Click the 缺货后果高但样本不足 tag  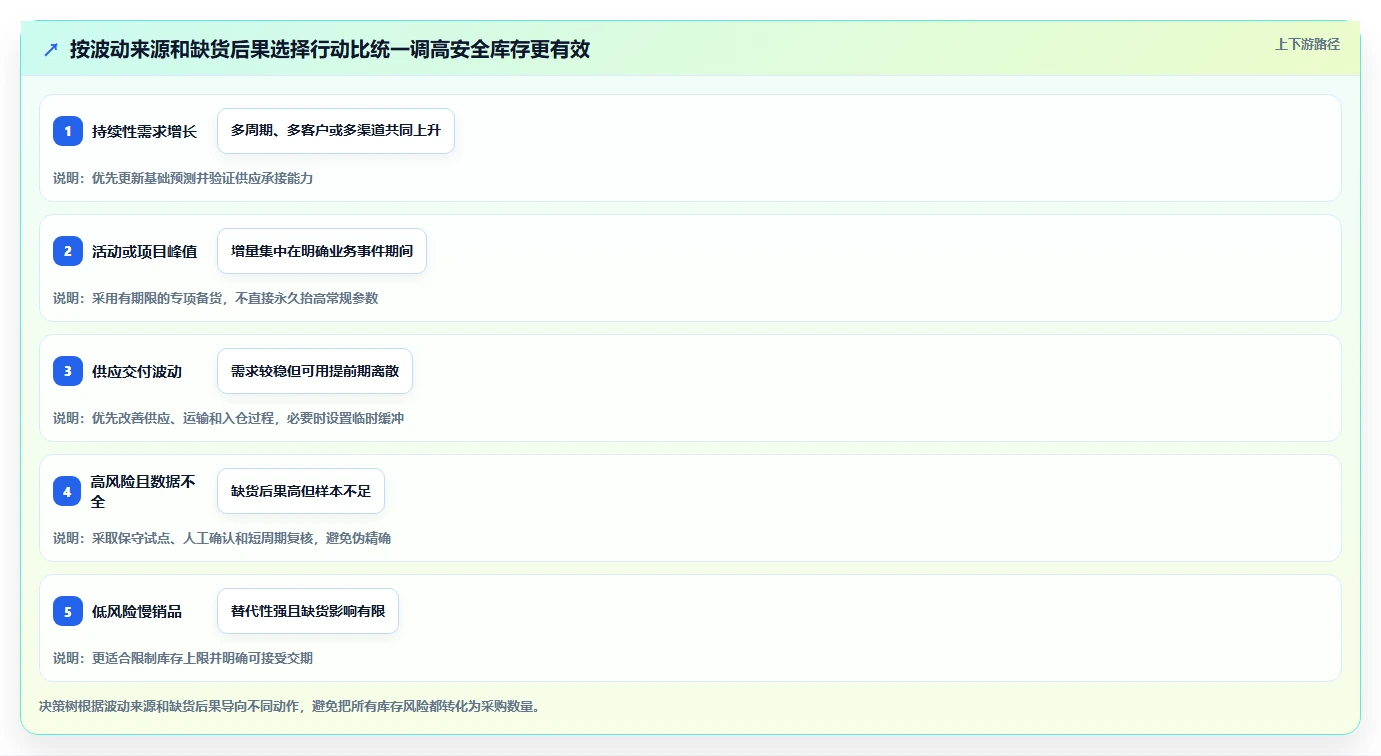click(301, 491)
